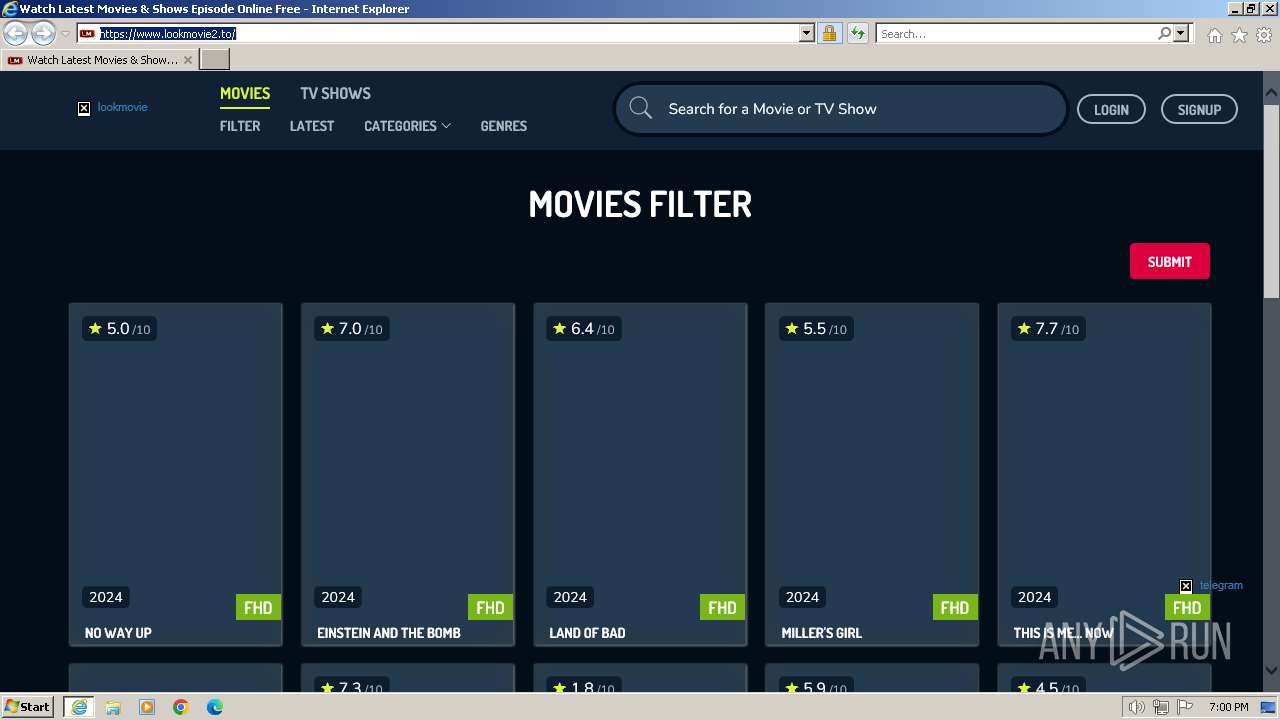Viewport: 1280px width, 720px height.
Task: Click the Internet Explorer back arrow button
Action: 15,33
